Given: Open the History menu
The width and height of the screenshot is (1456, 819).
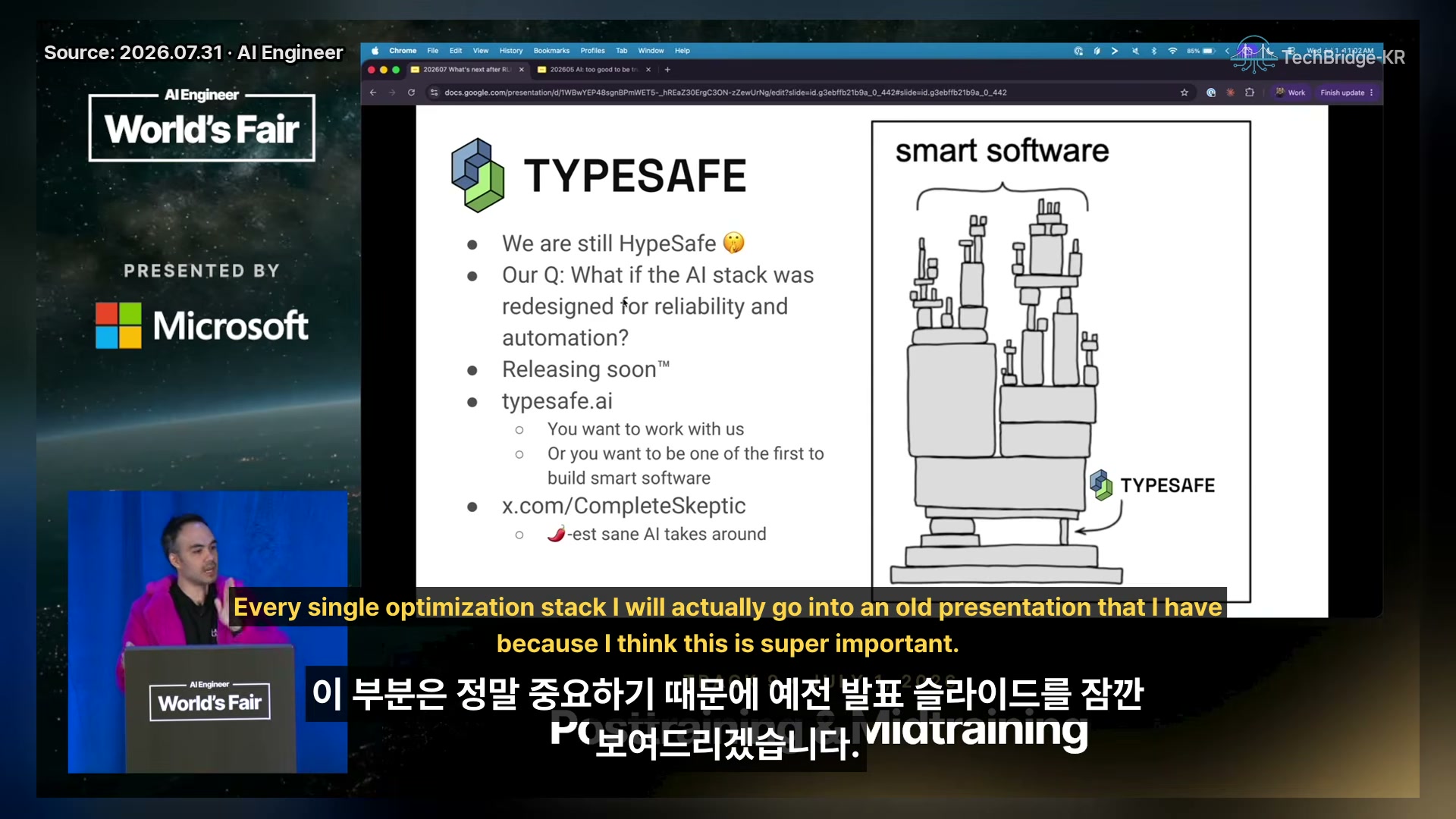Looking at the screenshot, I should click(511, 51).
